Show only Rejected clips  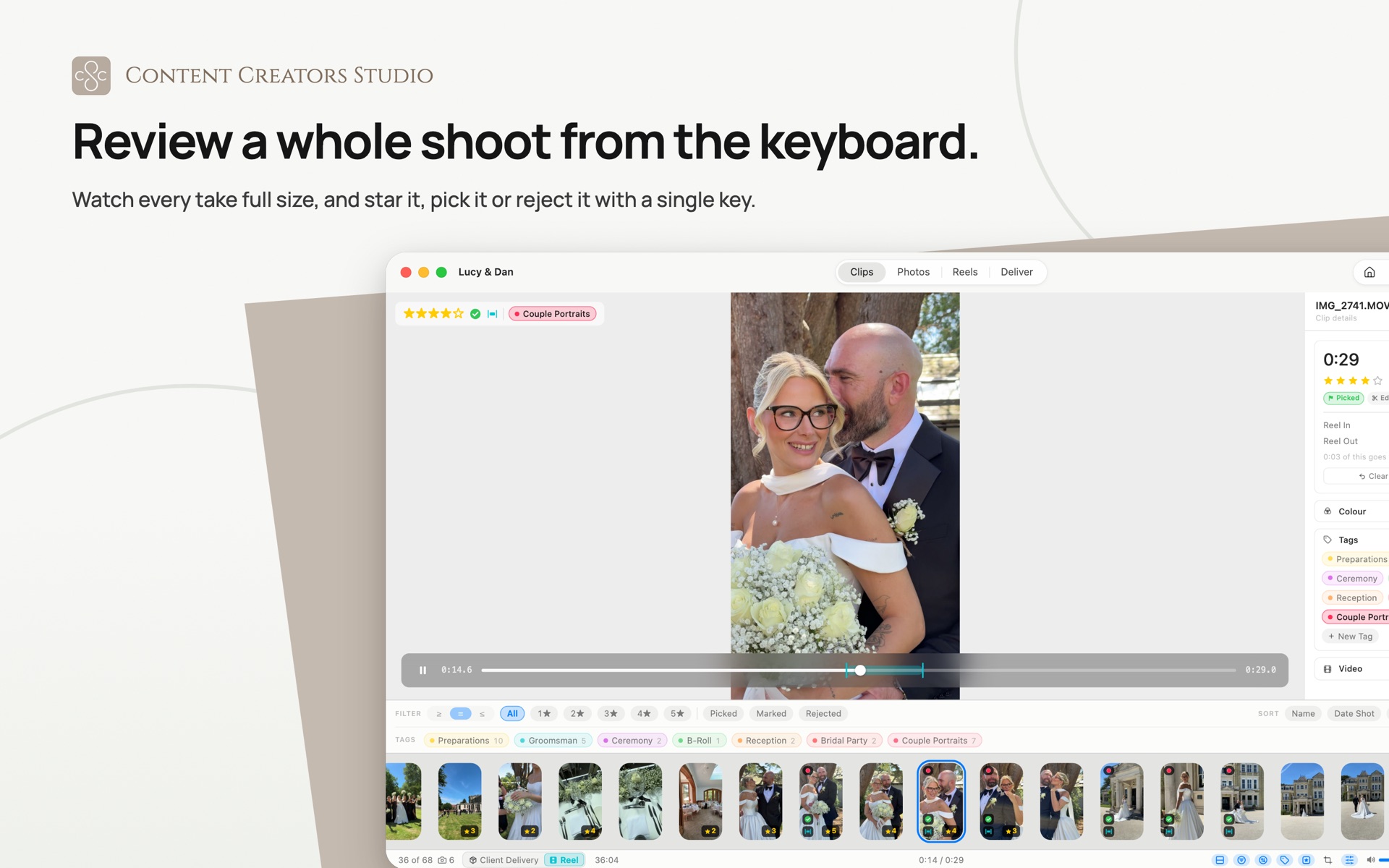(x=823, y=714)
